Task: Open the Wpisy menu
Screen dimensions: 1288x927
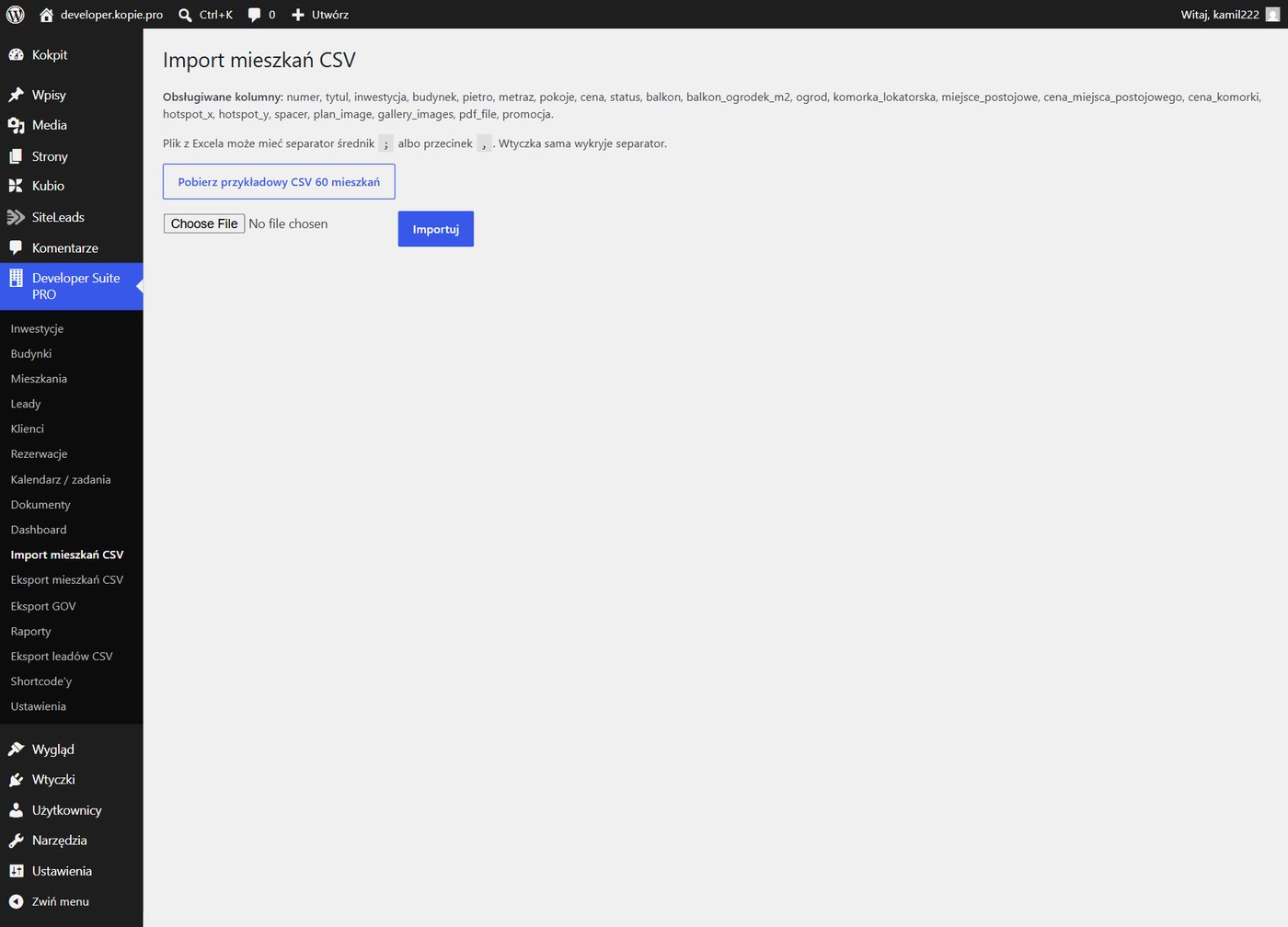Action: [x=72, y=95]
